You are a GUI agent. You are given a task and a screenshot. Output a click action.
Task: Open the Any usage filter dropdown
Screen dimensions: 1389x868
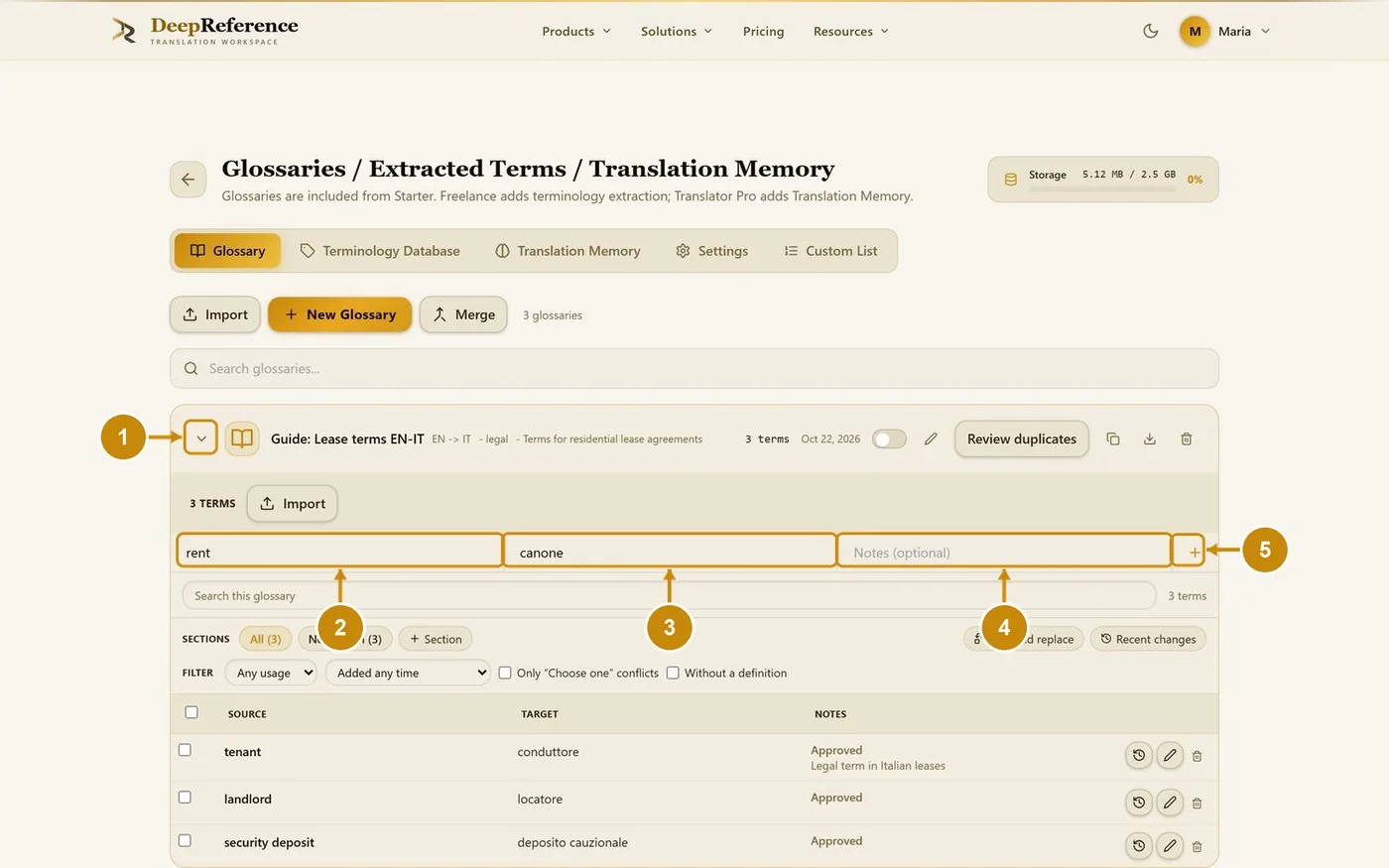[271, 673]
